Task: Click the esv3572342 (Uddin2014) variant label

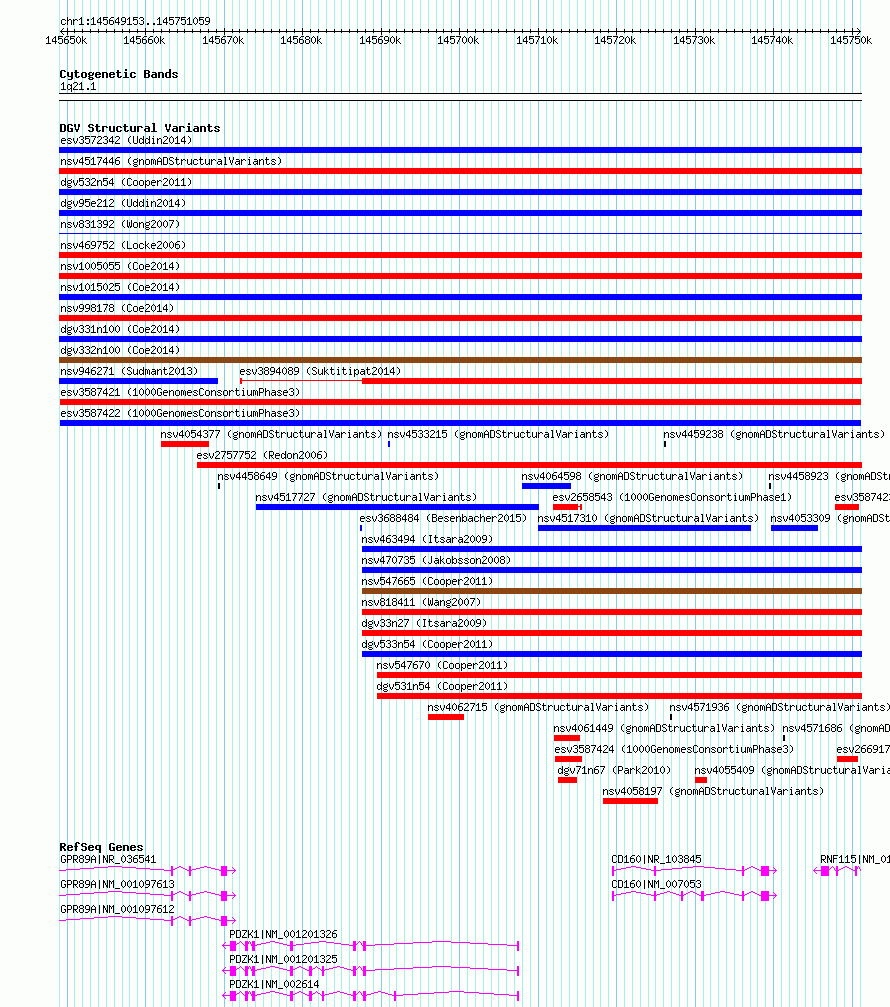Action: [x=126, y=140]
